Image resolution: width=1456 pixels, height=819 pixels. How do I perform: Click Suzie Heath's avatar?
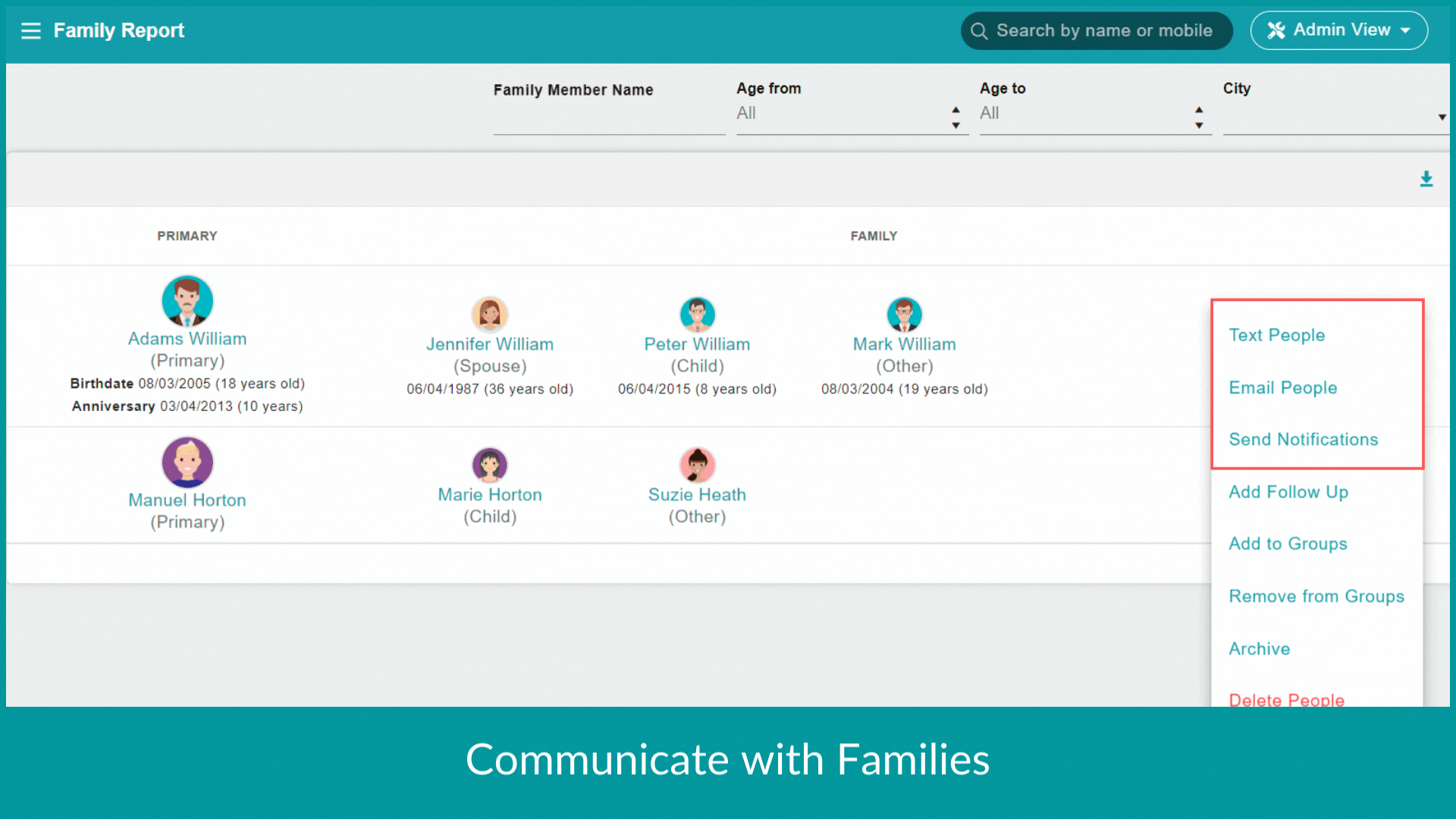[x=698, y=465]
